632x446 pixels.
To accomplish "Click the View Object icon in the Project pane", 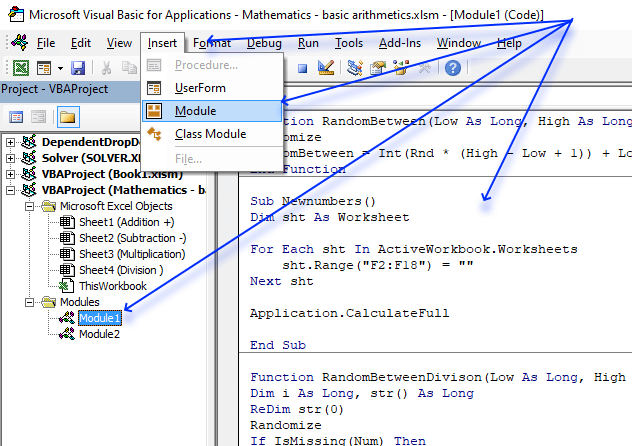I will 39,117.
